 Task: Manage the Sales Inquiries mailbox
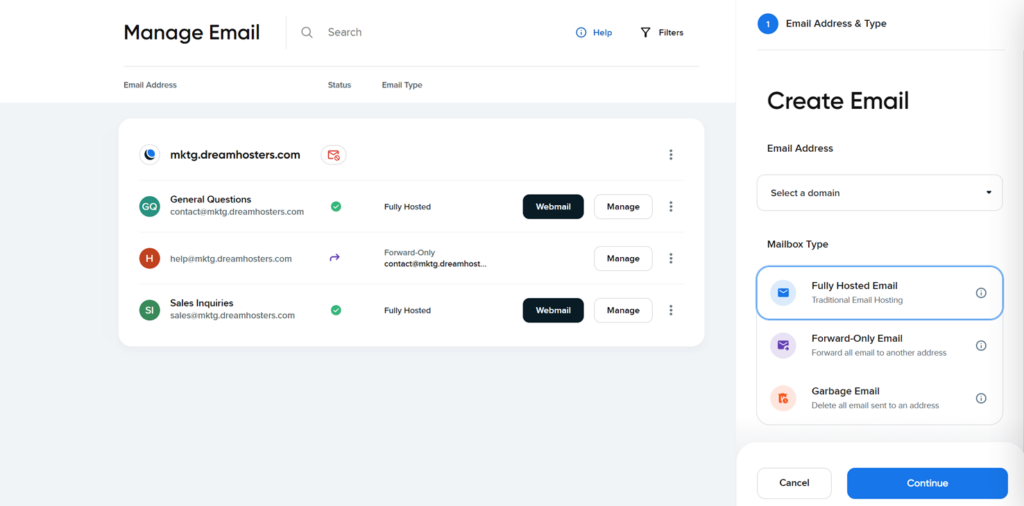pos(623,310)
